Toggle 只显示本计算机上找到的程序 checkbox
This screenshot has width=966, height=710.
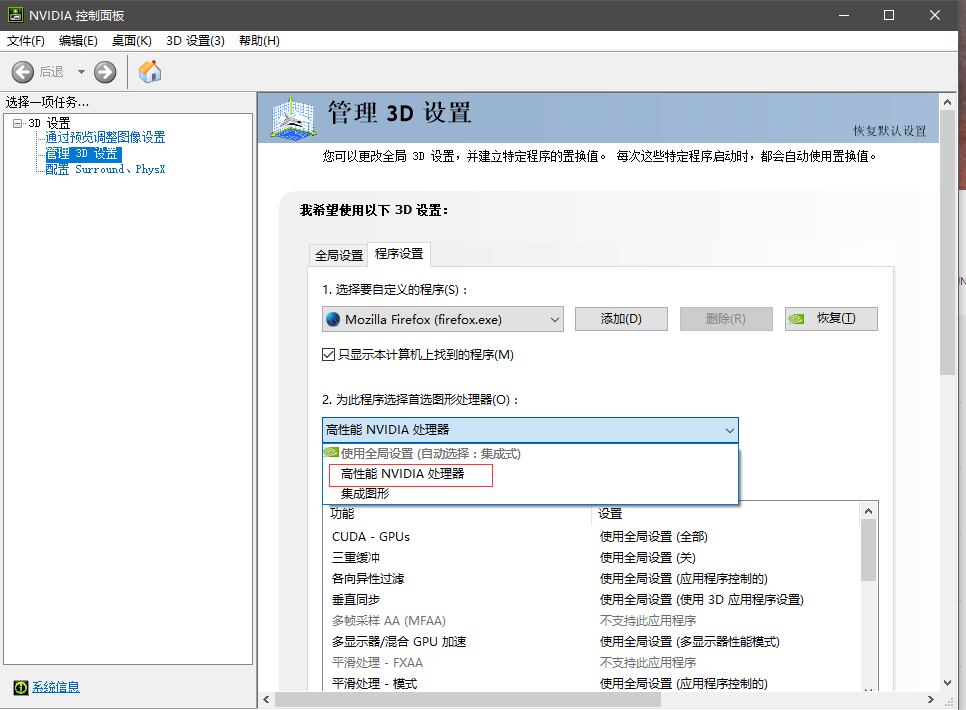pos(328,354)
